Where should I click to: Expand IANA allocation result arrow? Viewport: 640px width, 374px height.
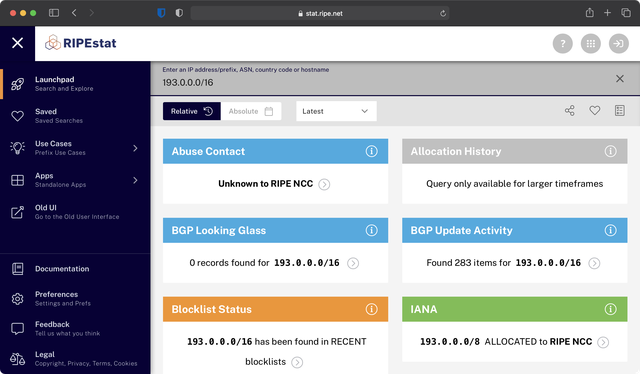click(603, 342)
